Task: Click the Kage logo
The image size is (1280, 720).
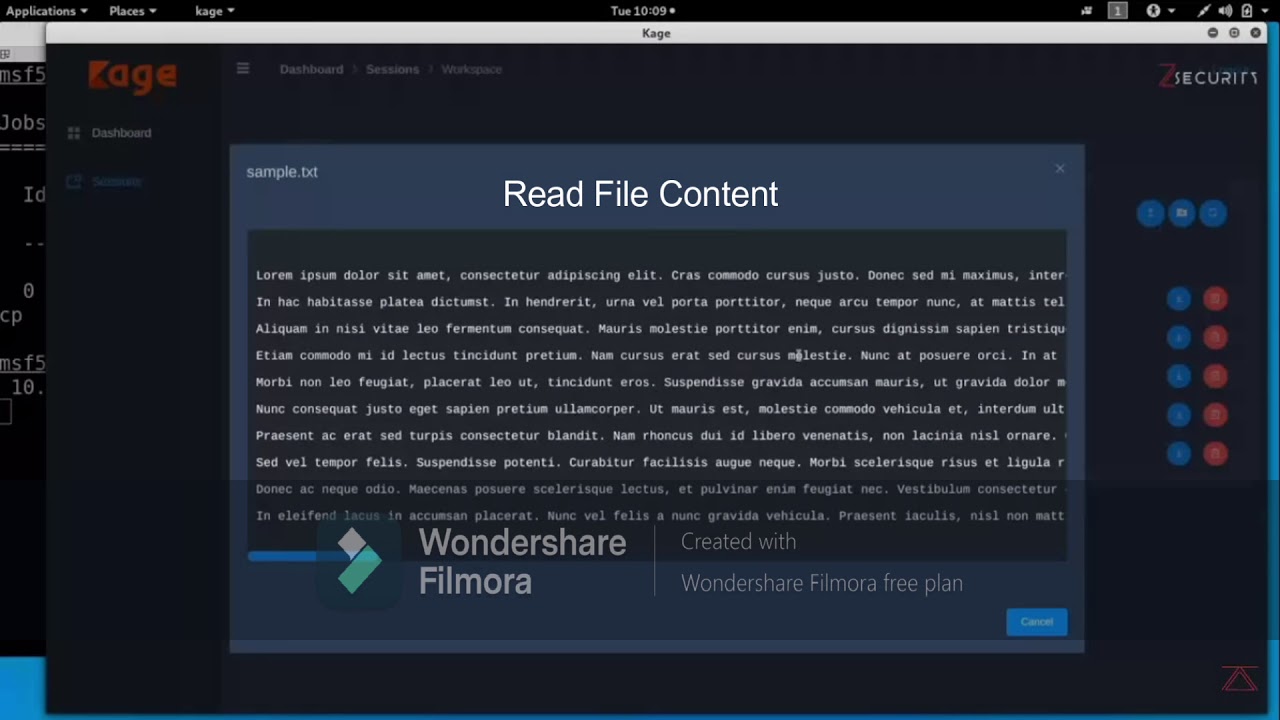Action: click(132, 76)
